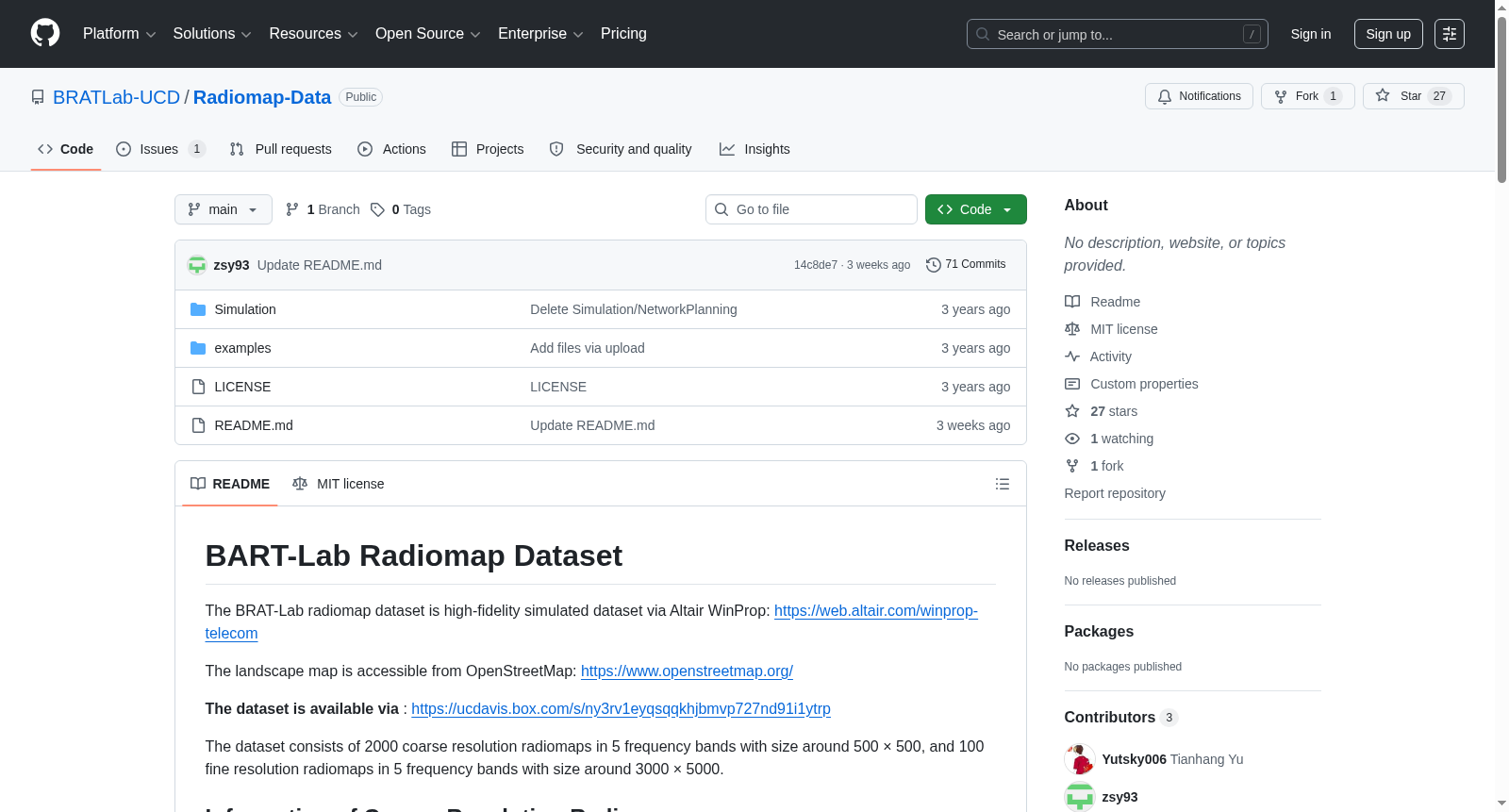
Task: Click the Simulation folder icon
Action: (198, 309)
